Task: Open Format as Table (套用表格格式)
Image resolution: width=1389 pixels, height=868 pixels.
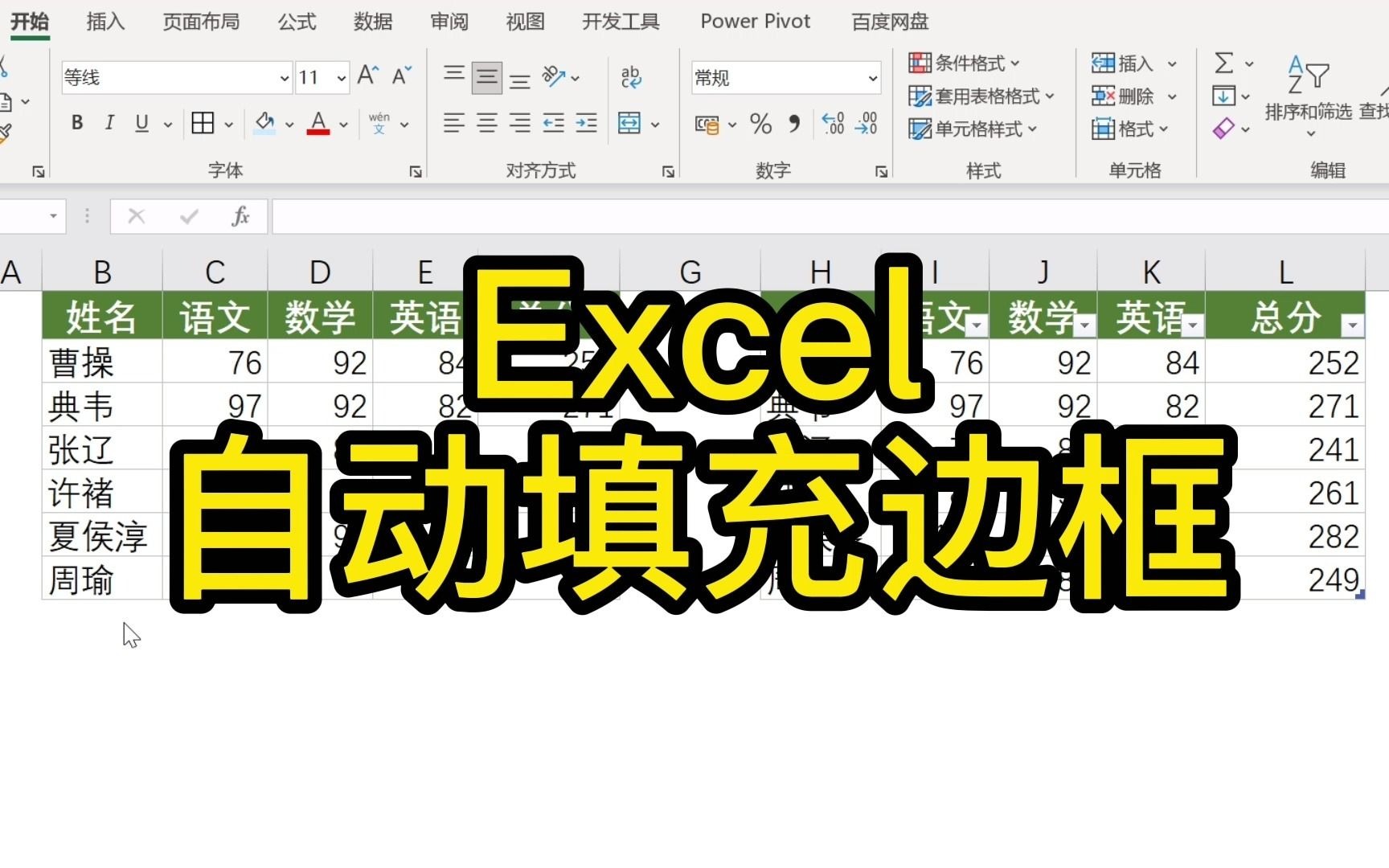Action: tap(981, 96)
